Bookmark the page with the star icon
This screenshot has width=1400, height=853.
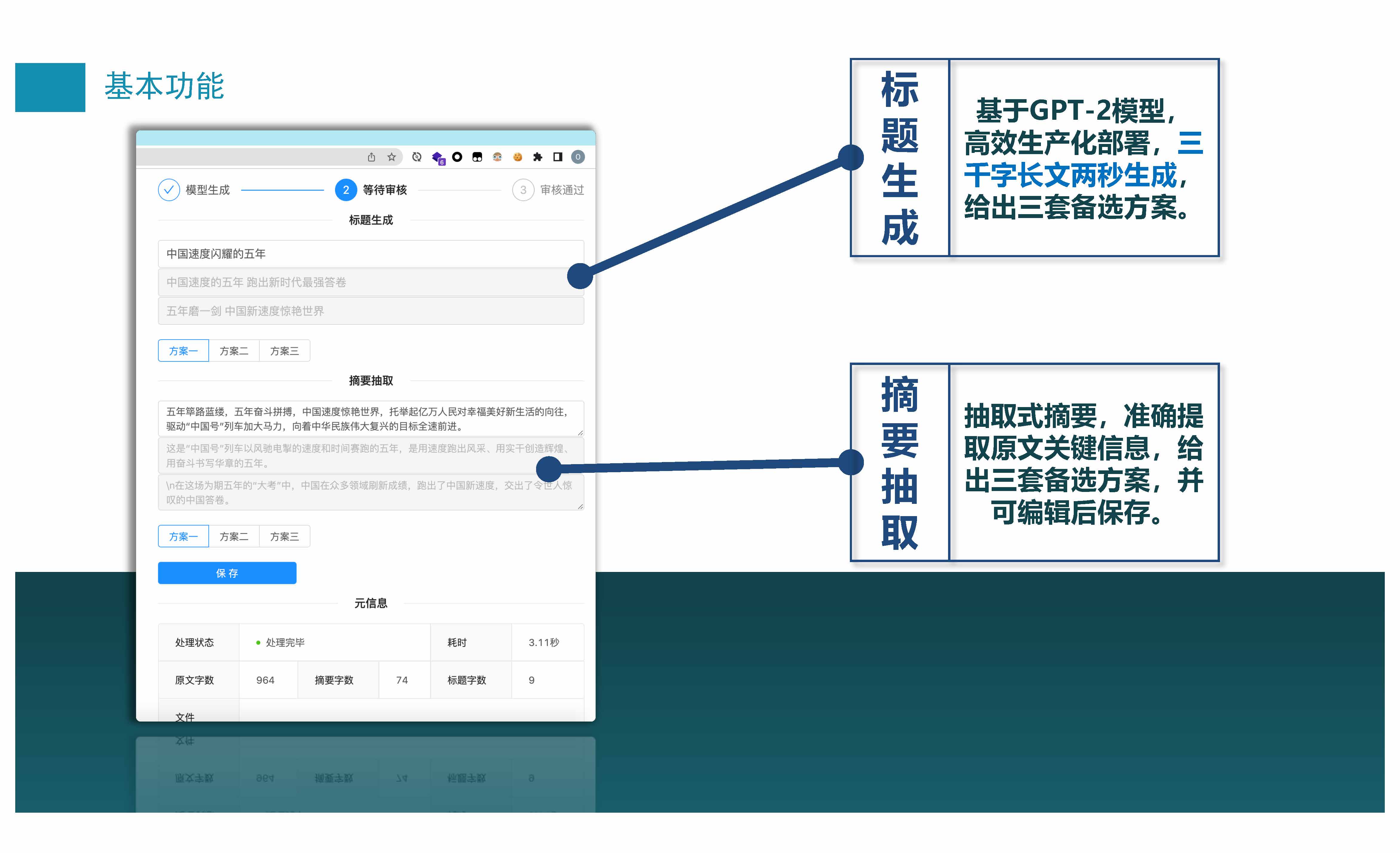(x=391, y=157)
